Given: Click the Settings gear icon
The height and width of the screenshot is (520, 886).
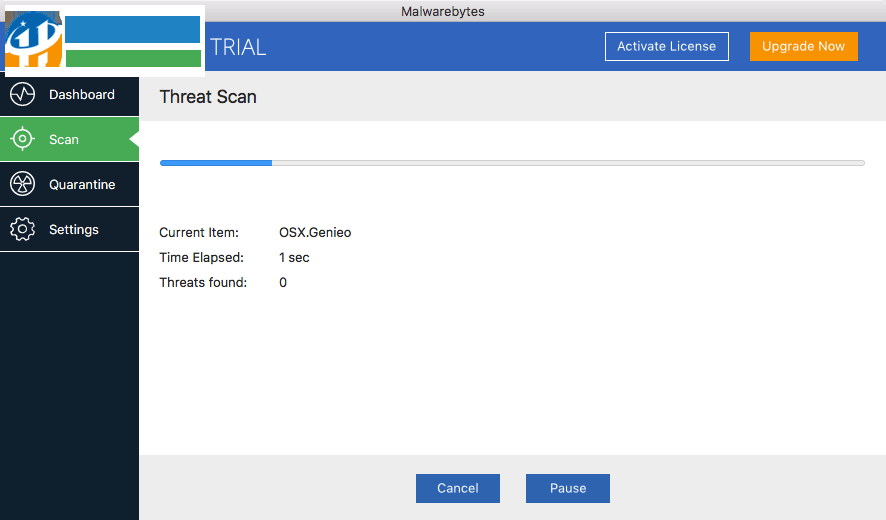Looking at the screenshot, I should tap(23, 229).
